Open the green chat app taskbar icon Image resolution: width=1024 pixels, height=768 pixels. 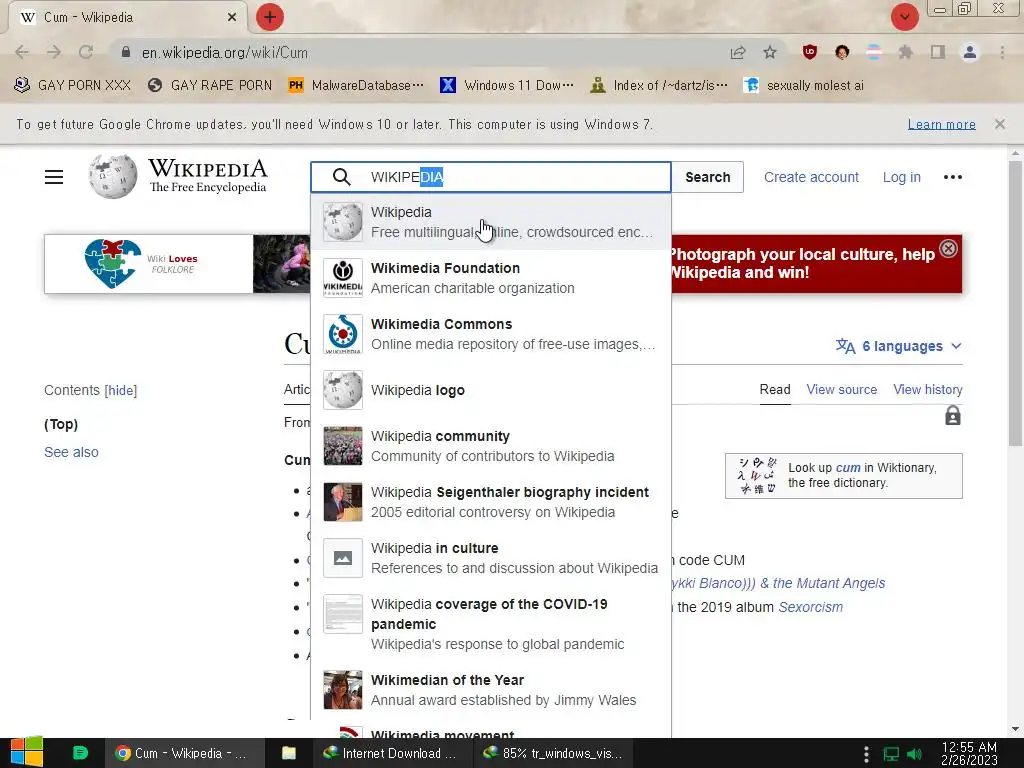tap(80, 753)
